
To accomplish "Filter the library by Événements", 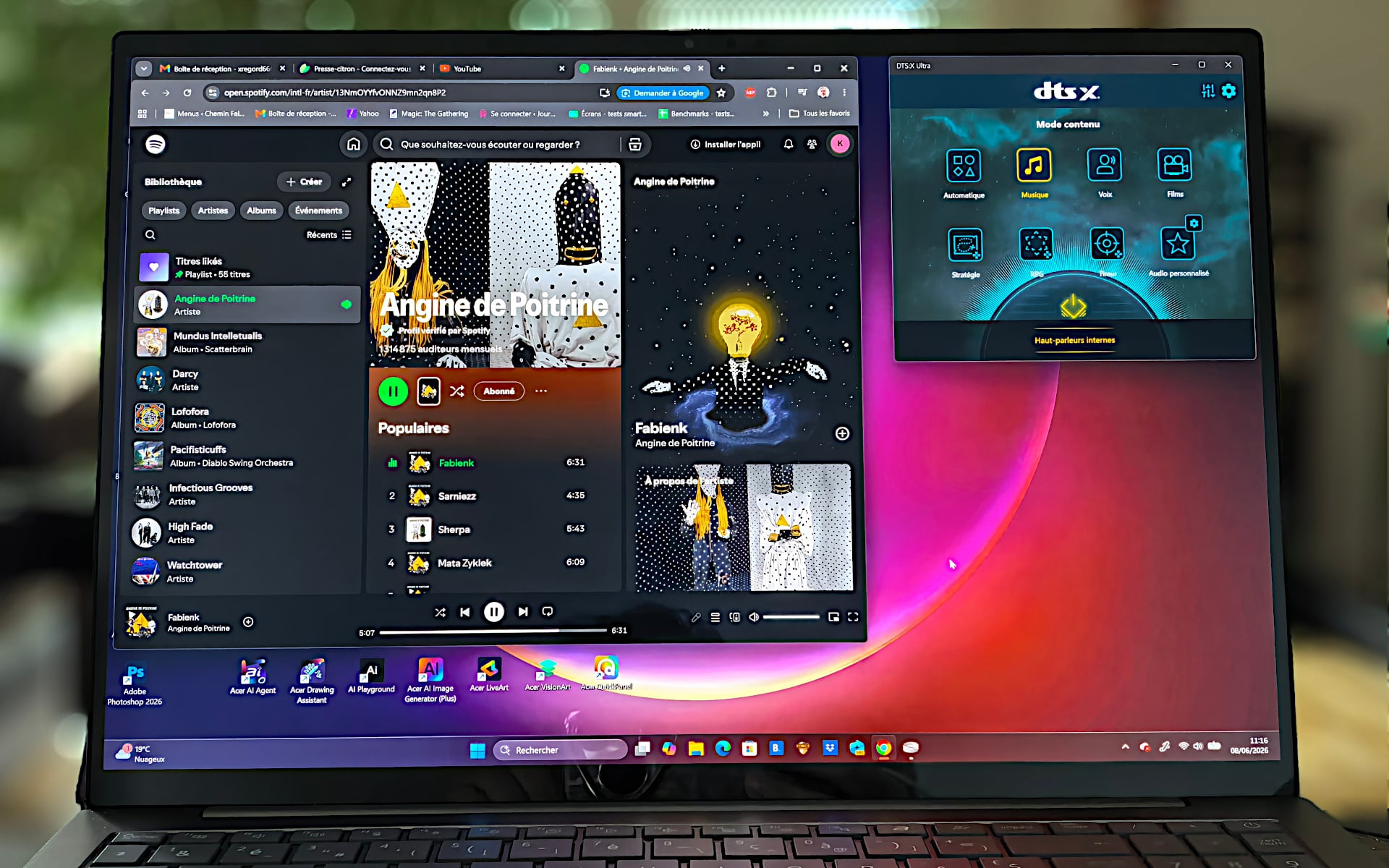I will point(318,210).
